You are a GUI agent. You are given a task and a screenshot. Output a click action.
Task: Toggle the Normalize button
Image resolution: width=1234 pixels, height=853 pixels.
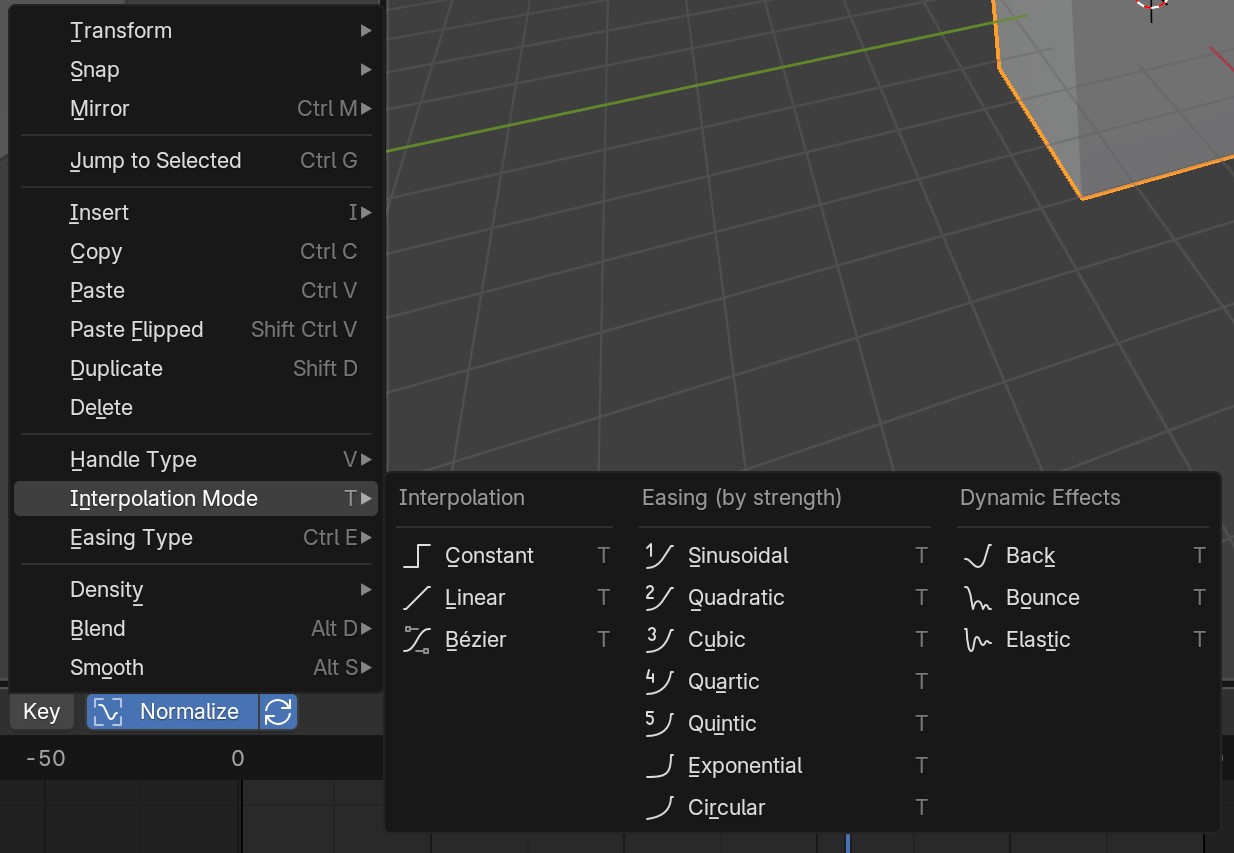(173, 712)
